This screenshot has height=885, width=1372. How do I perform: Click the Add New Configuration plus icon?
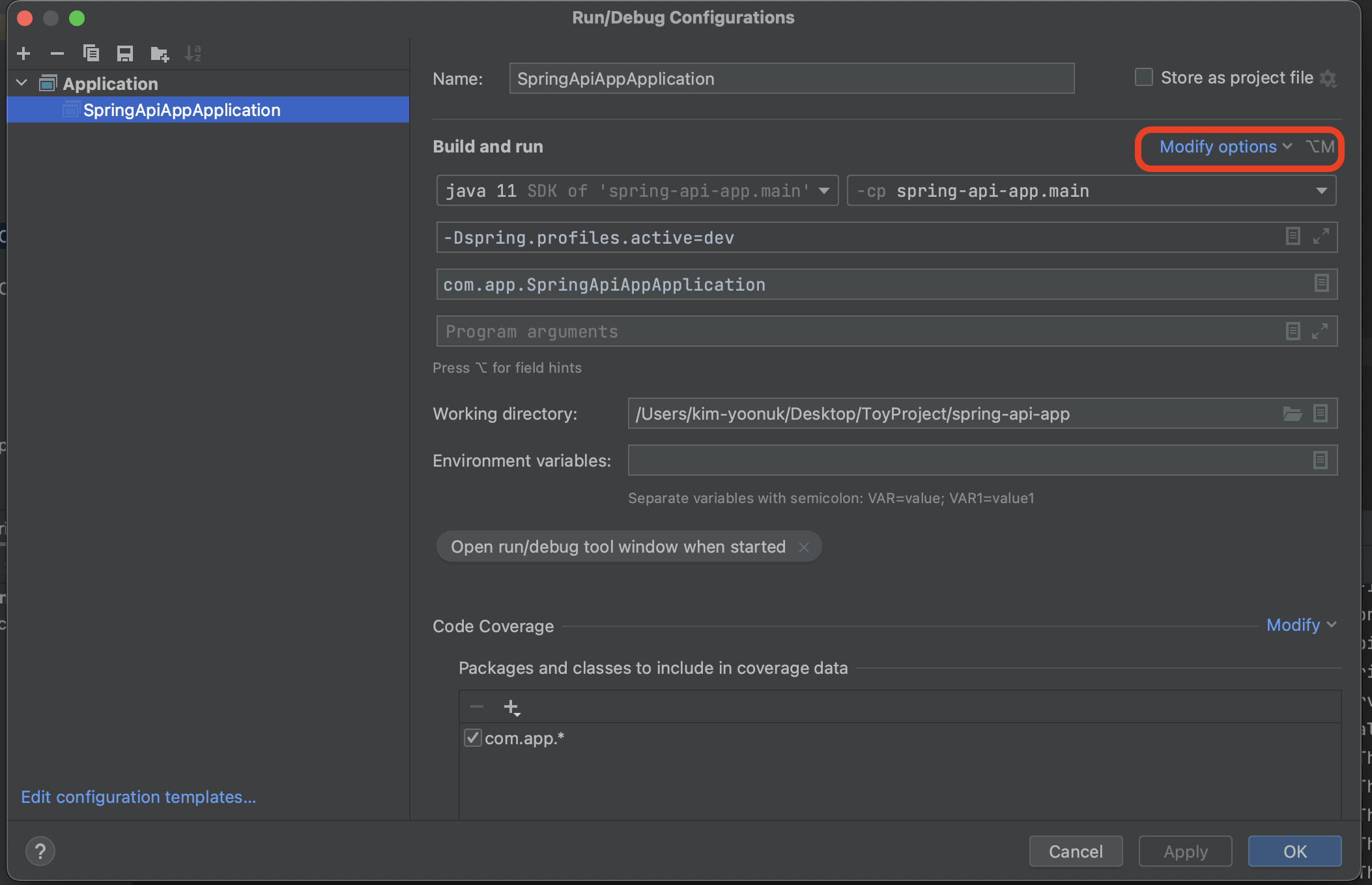(x=23, y=53)
